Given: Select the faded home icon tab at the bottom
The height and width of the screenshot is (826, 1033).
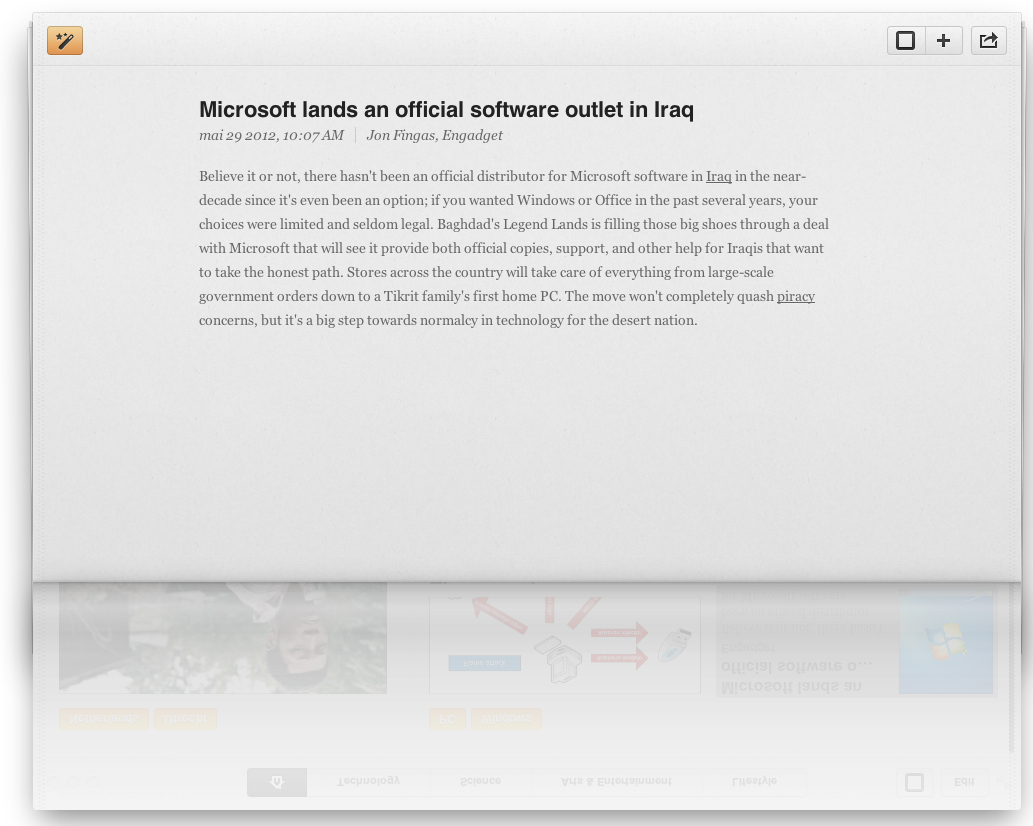Looking at the screenshot, I should pyautogui.click(x=277, y=782).
